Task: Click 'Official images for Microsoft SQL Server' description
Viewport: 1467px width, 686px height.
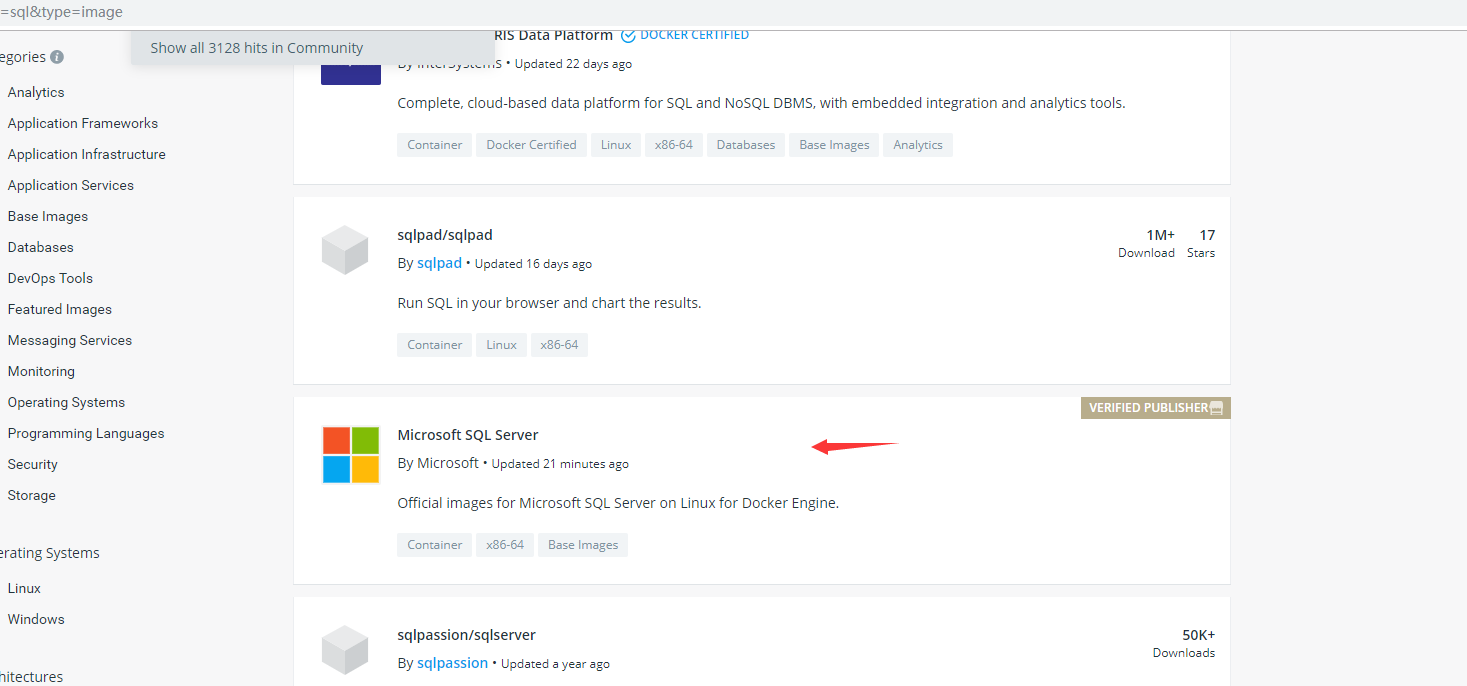Action: point(618,503)
